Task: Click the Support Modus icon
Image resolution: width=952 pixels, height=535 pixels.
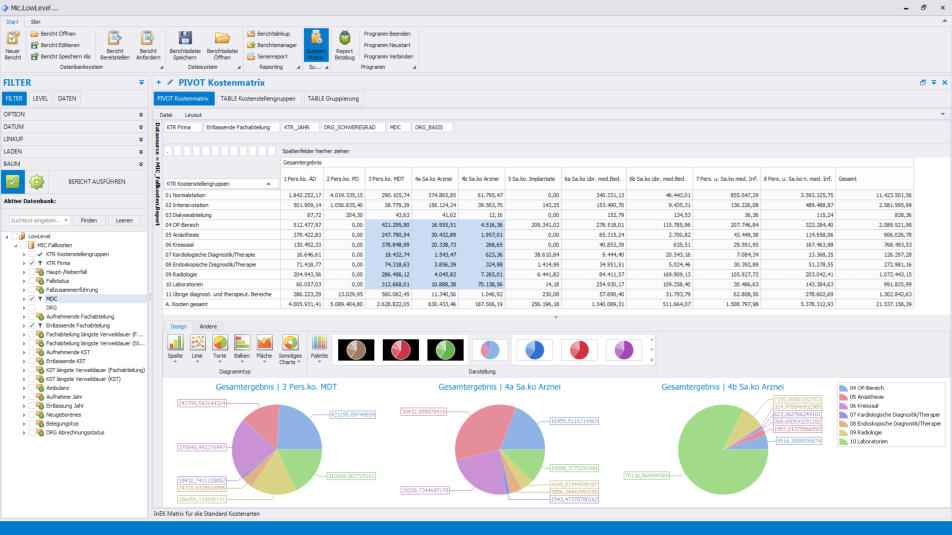Action: pos(314,39)
